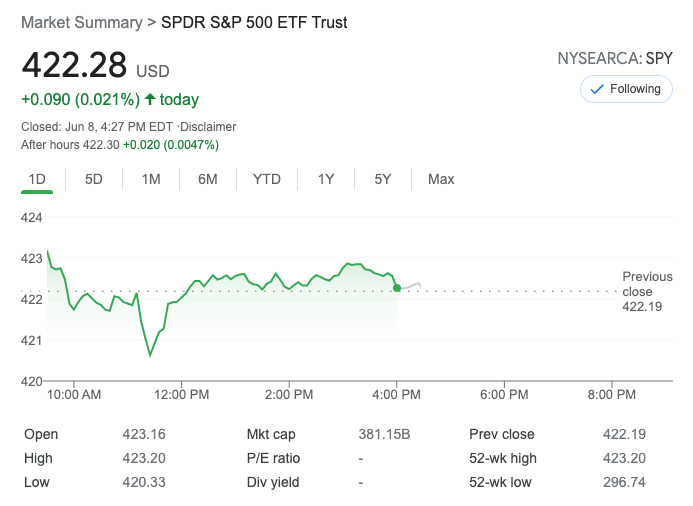Select the 6M time range tab
The height and width of the screenshot is (506, 693).
click(208, 179)
